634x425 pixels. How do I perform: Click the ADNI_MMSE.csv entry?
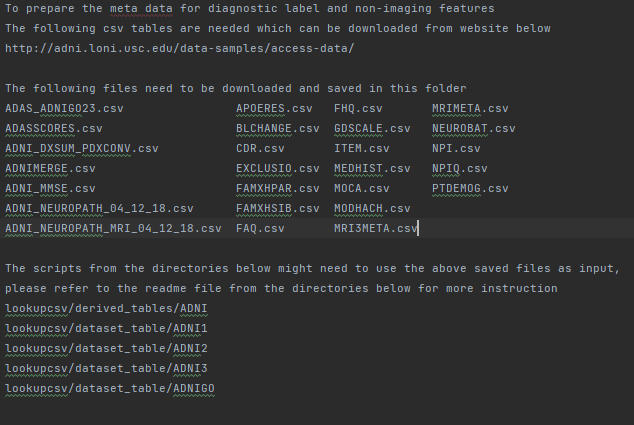click(x=50, y=188)
